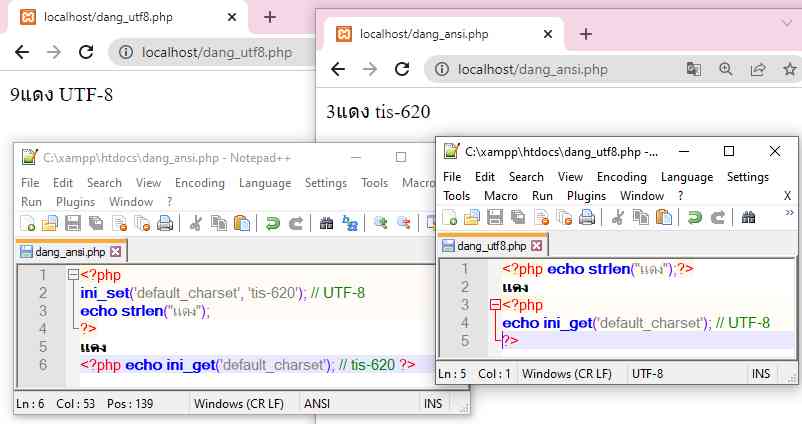The width and height of the screenshot is (802, 424).
Task: Click the zoom magnifier icon in address bar
Action: tap(726, 69)
